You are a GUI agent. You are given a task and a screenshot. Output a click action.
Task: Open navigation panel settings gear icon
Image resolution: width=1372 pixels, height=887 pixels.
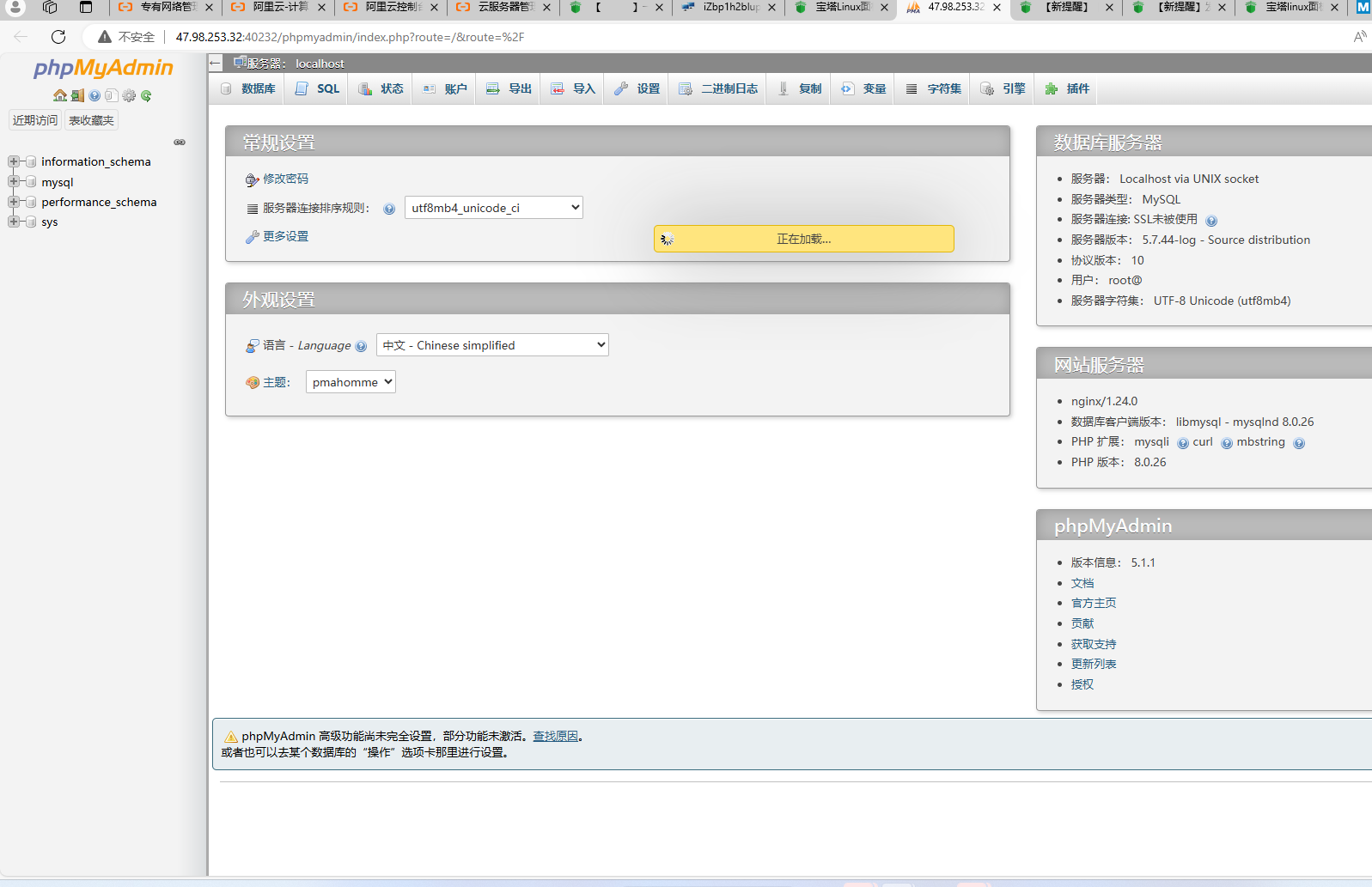(129, 95)
